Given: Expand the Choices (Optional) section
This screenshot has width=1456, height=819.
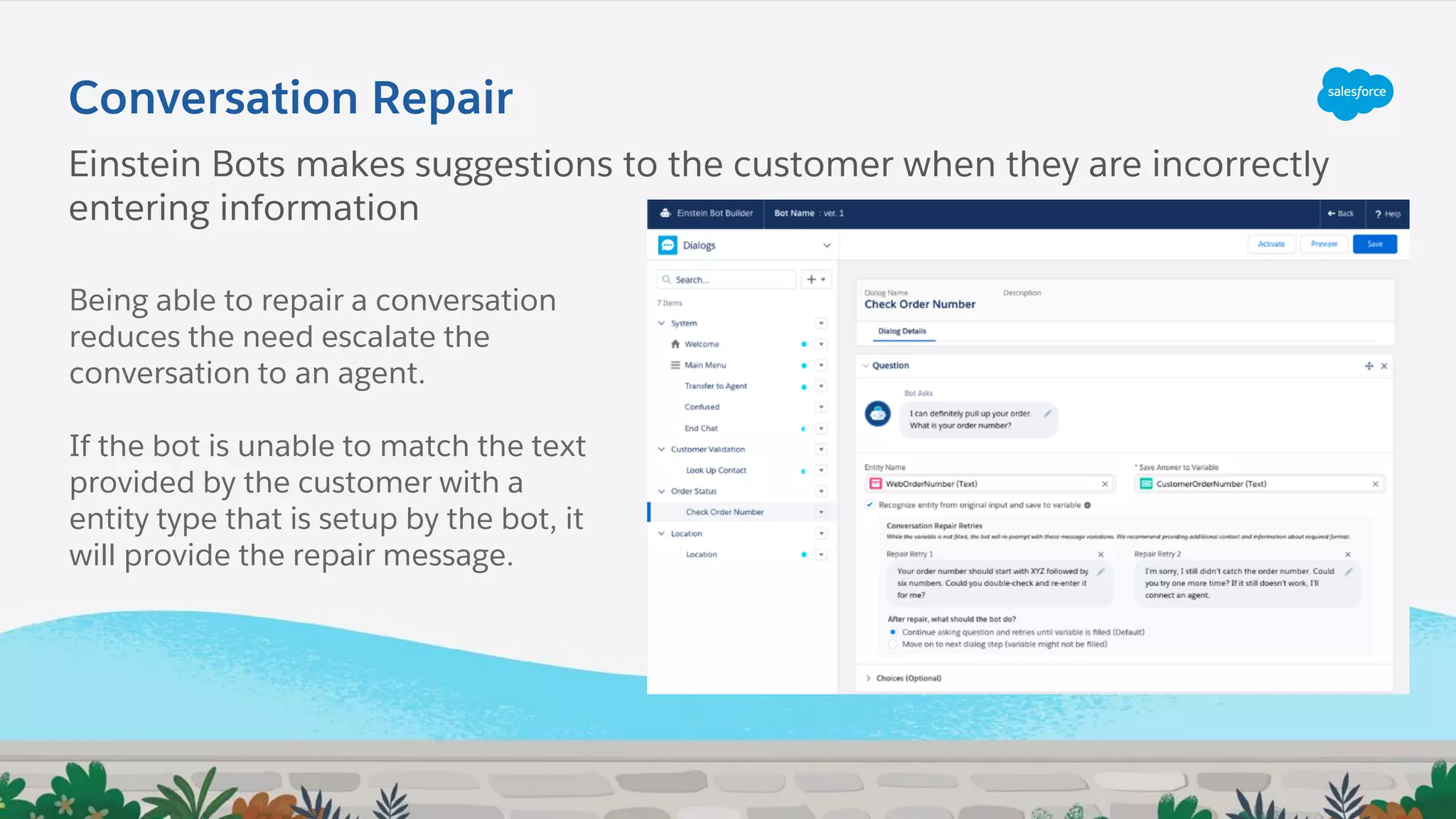Looking at the screenshot, I should point(868,678).
